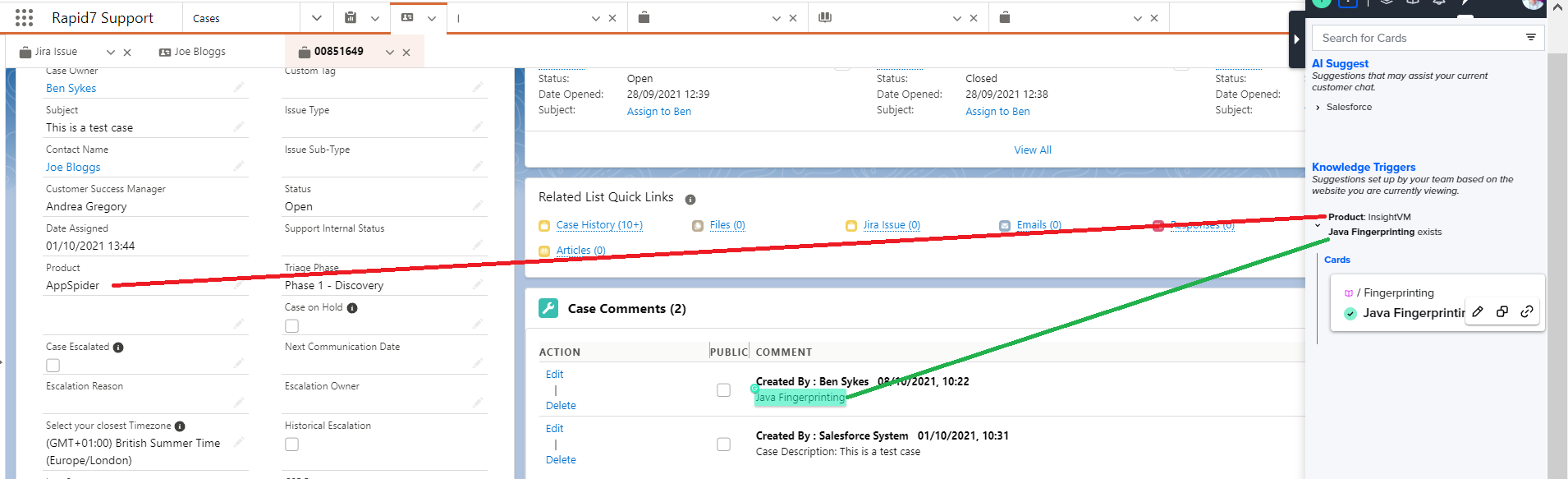1568x479 pixels.
Task: Click the report clipboard tab icon
Action: tap(351, 17)
